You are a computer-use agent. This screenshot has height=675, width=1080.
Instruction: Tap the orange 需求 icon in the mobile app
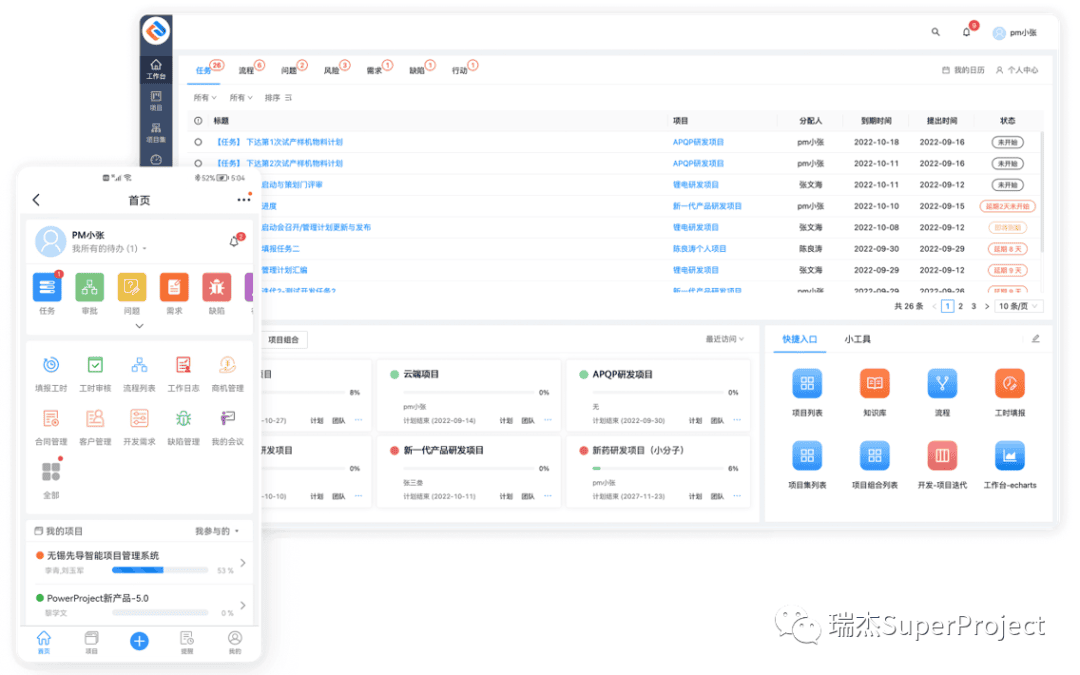tap(174, 287)
